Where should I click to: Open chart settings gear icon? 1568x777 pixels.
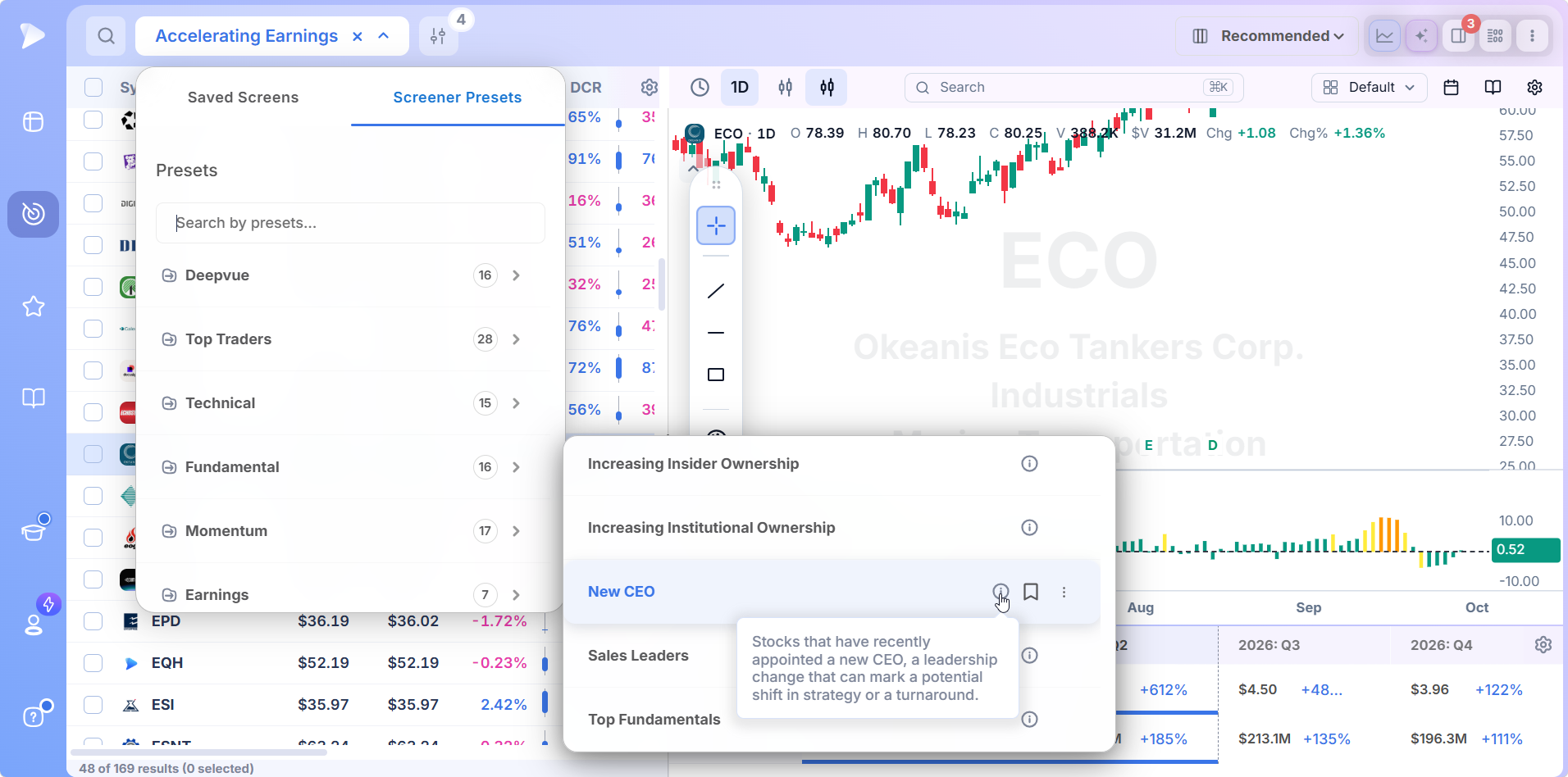point(1535,88)
